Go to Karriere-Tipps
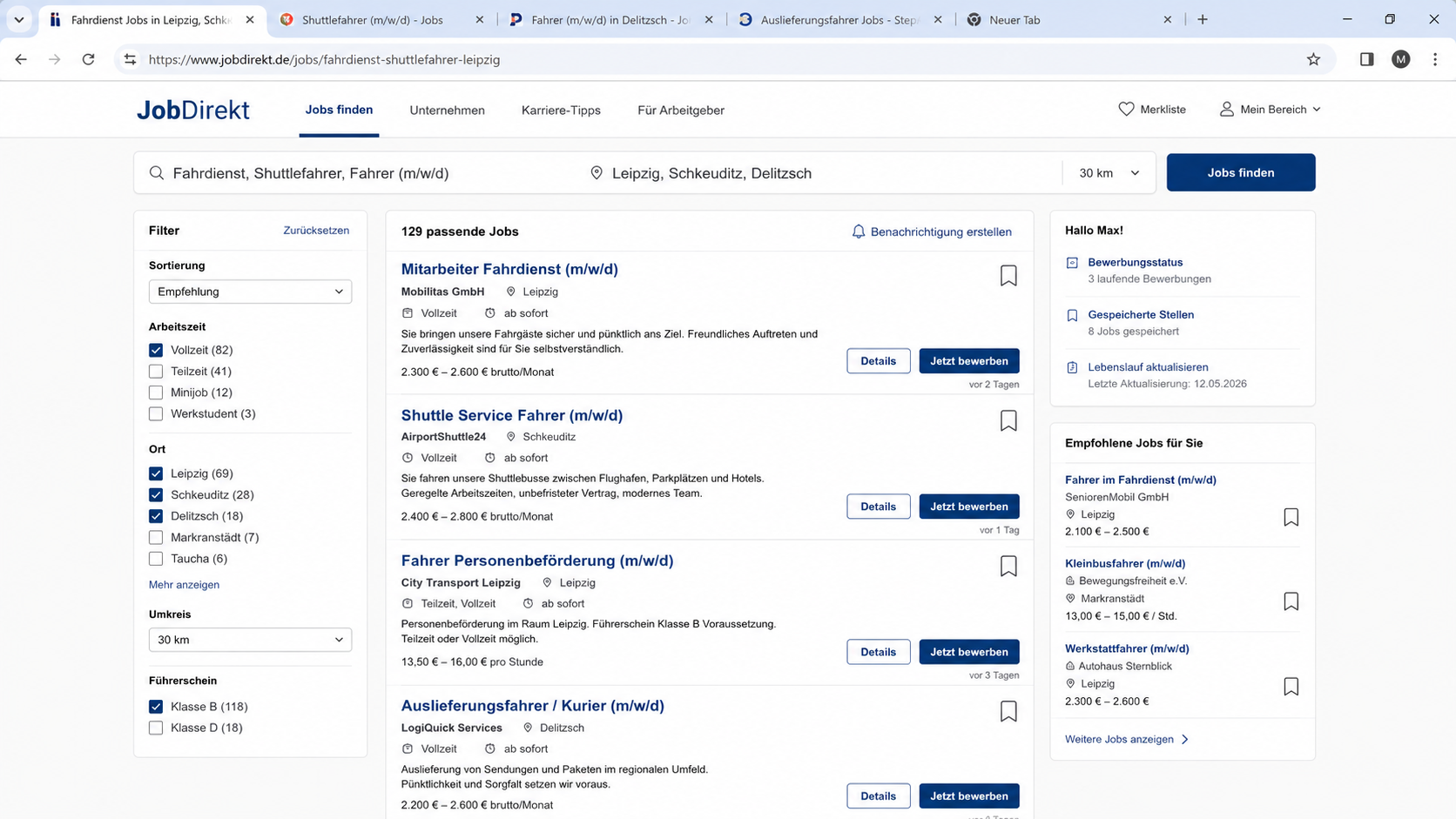The height and width of the screenshot is (819, 1456). [x=561, y=111]
